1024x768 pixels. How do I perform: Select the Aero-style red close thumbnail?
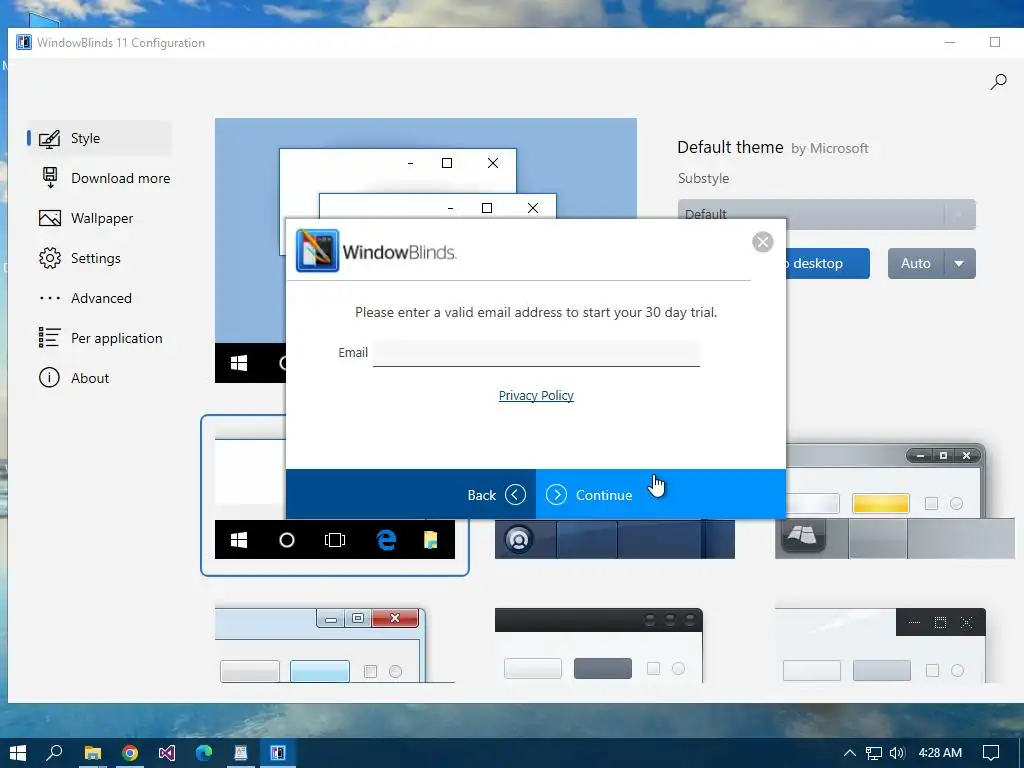click(334, 645)
